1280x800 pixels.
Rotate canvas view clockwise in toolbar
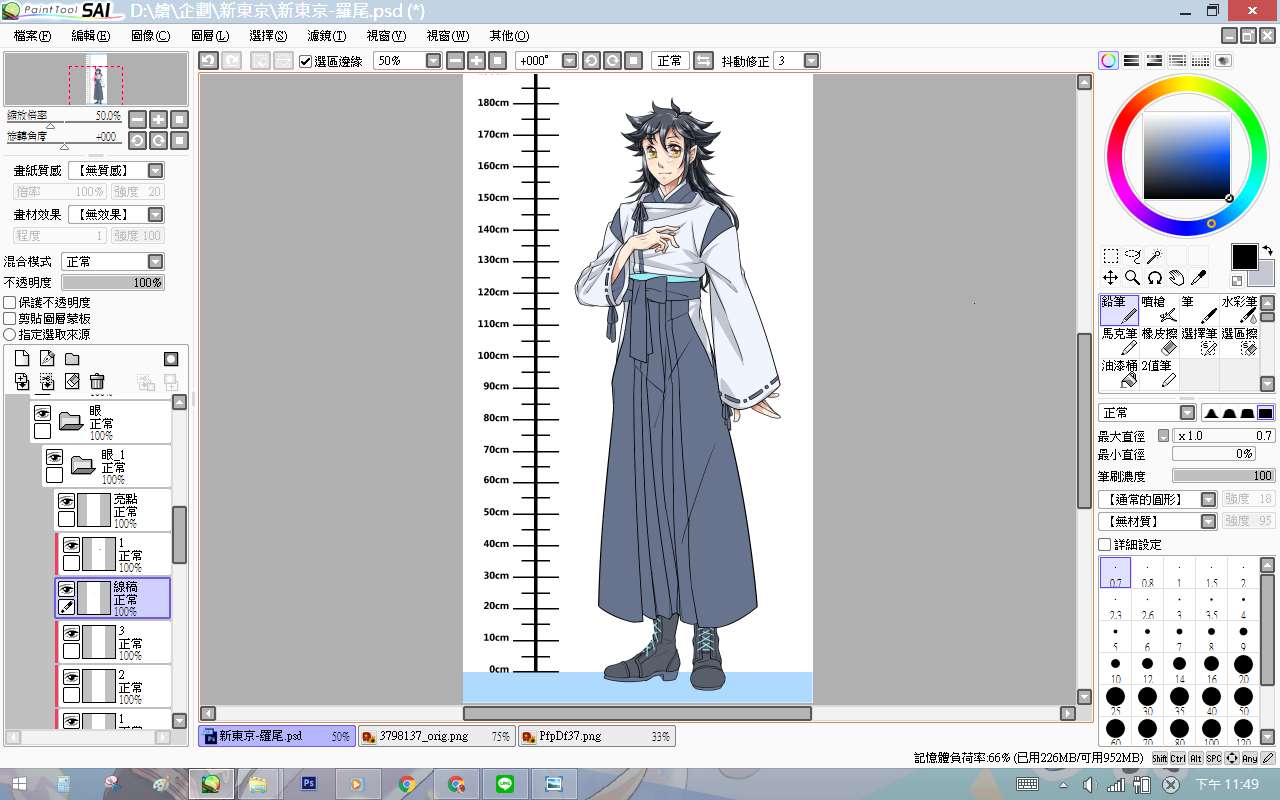pos(612,61)
